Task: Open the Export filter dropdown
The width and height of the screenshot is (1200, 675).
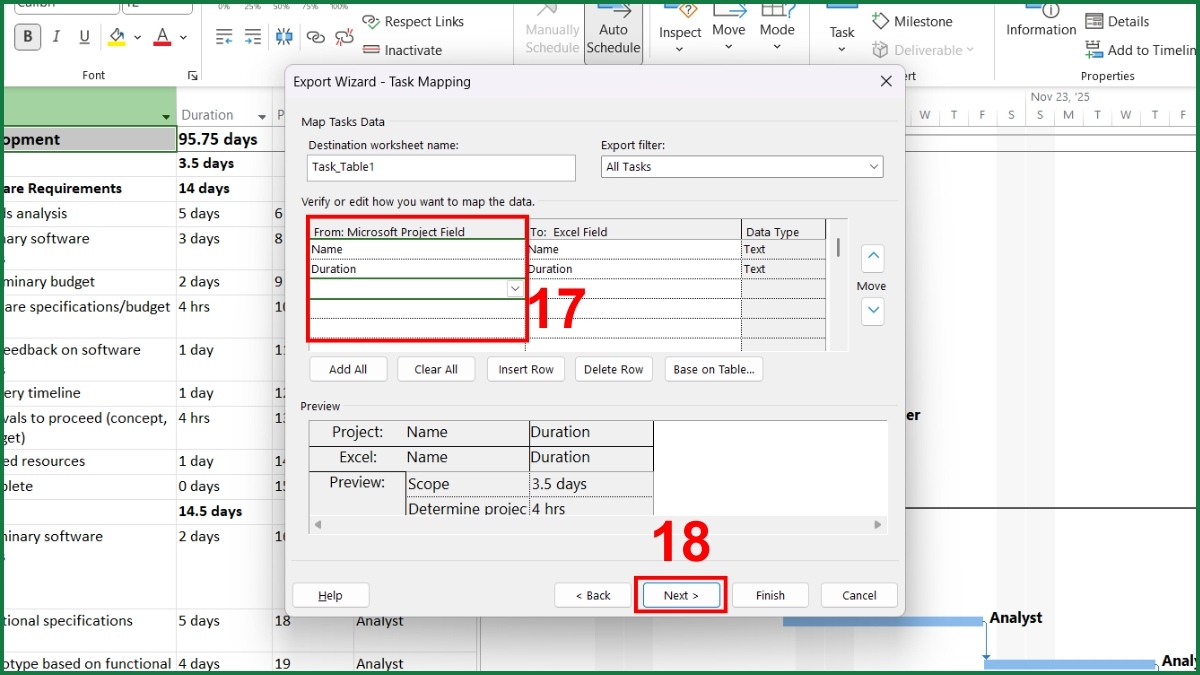Action: (875, 167)
